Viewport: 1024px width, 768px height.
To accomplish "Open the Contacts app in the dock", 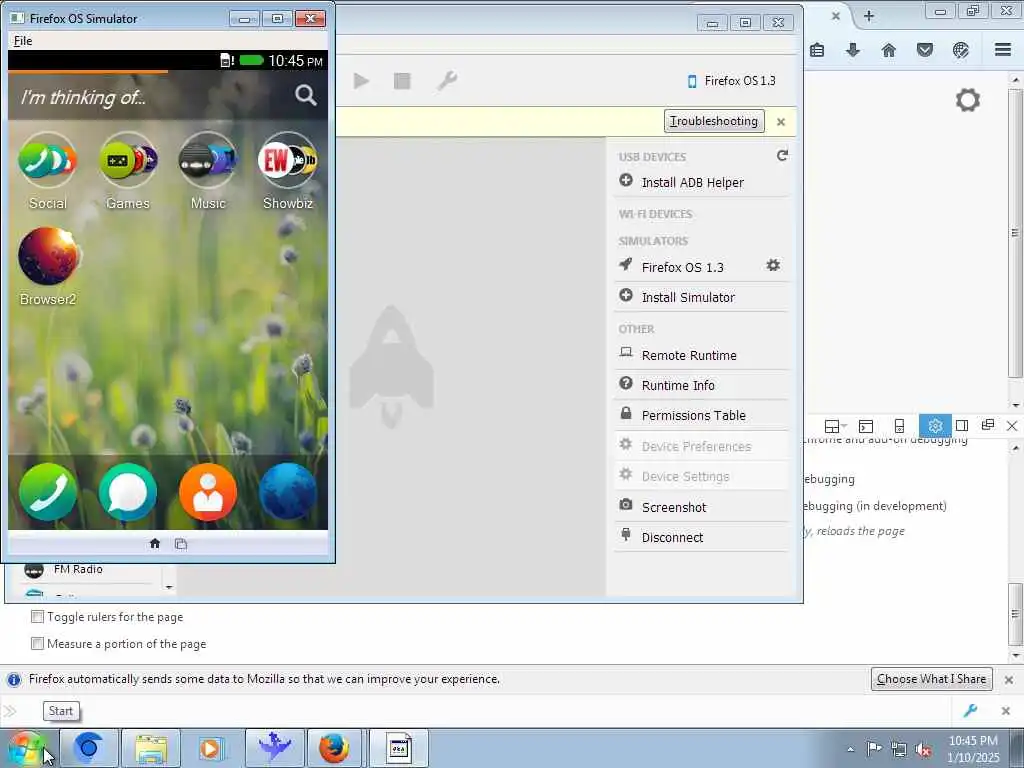I will click(208, 492).
